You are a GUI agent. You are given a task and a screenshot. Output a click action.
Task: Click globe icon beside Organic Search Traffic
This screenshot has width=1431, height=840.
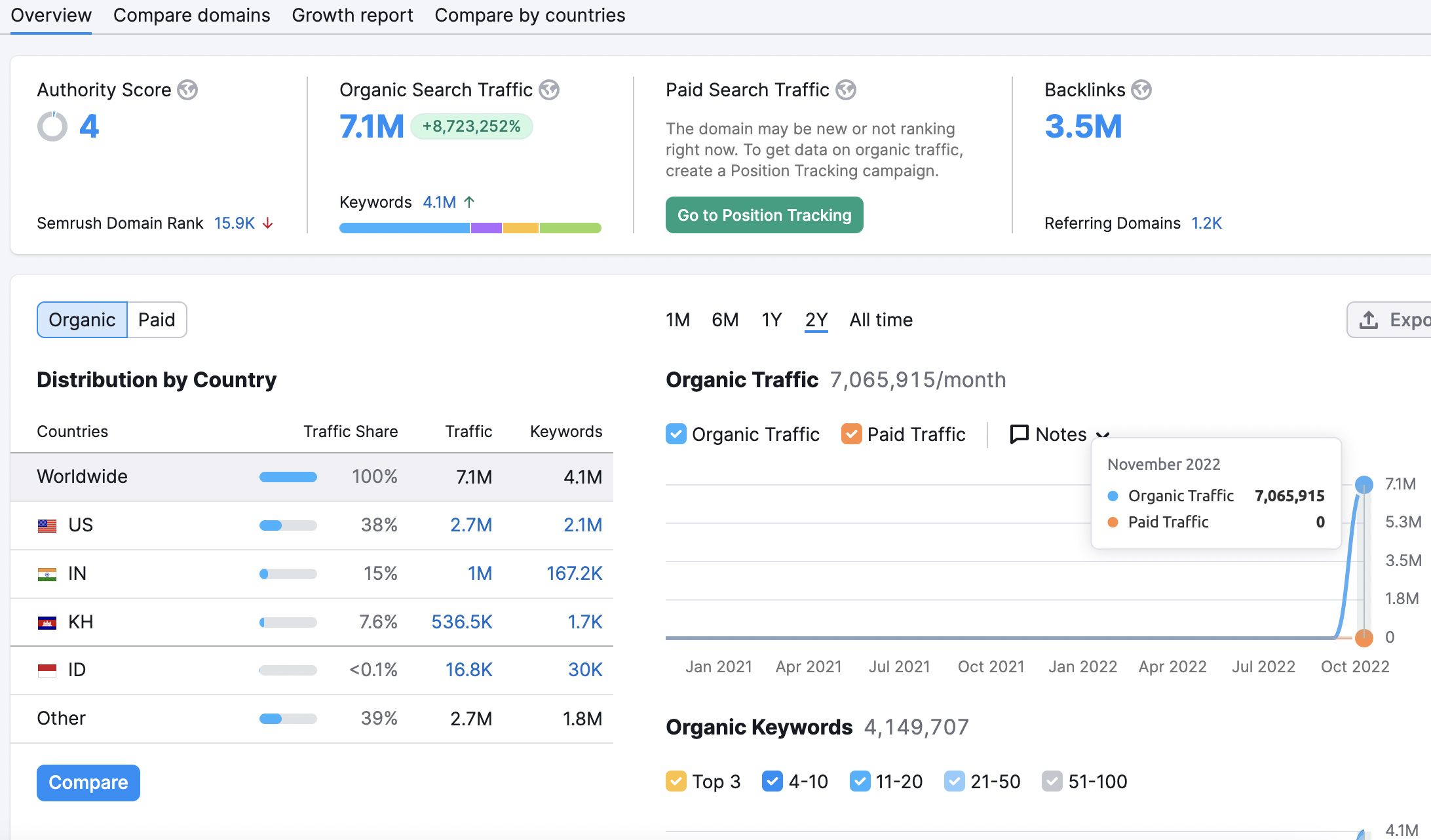[549, 90]
